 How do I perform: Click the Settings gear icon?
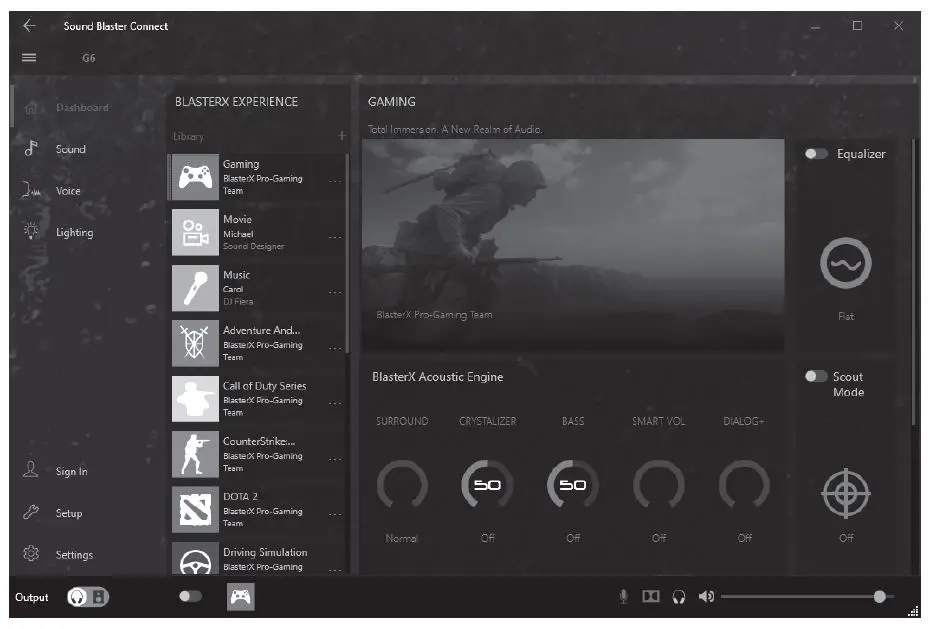(x=31, y=553)
